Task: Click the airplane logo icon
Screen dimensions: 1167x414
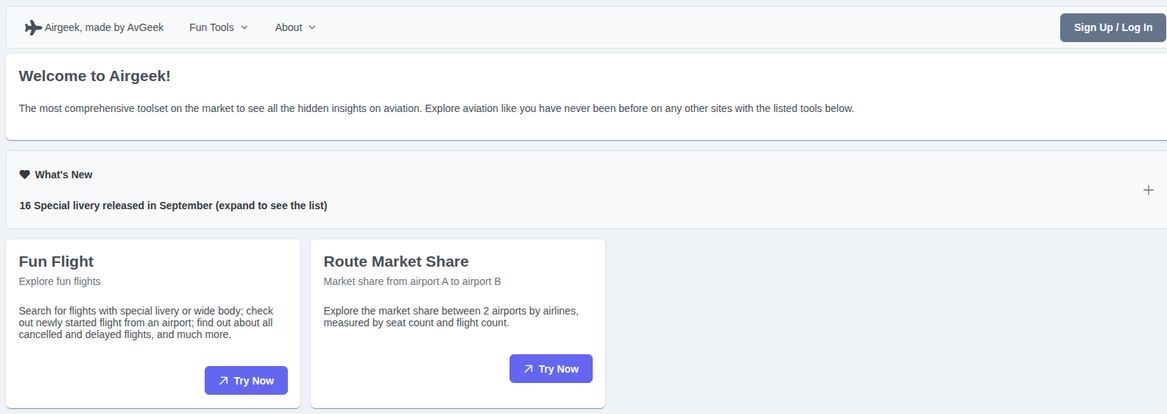Action: [x=33, y=28]
